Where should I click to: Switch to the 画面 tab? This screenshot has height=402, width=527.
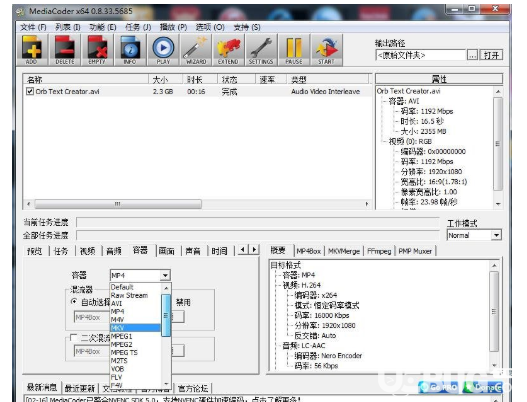pyautogui.click(x=166, y=251)
